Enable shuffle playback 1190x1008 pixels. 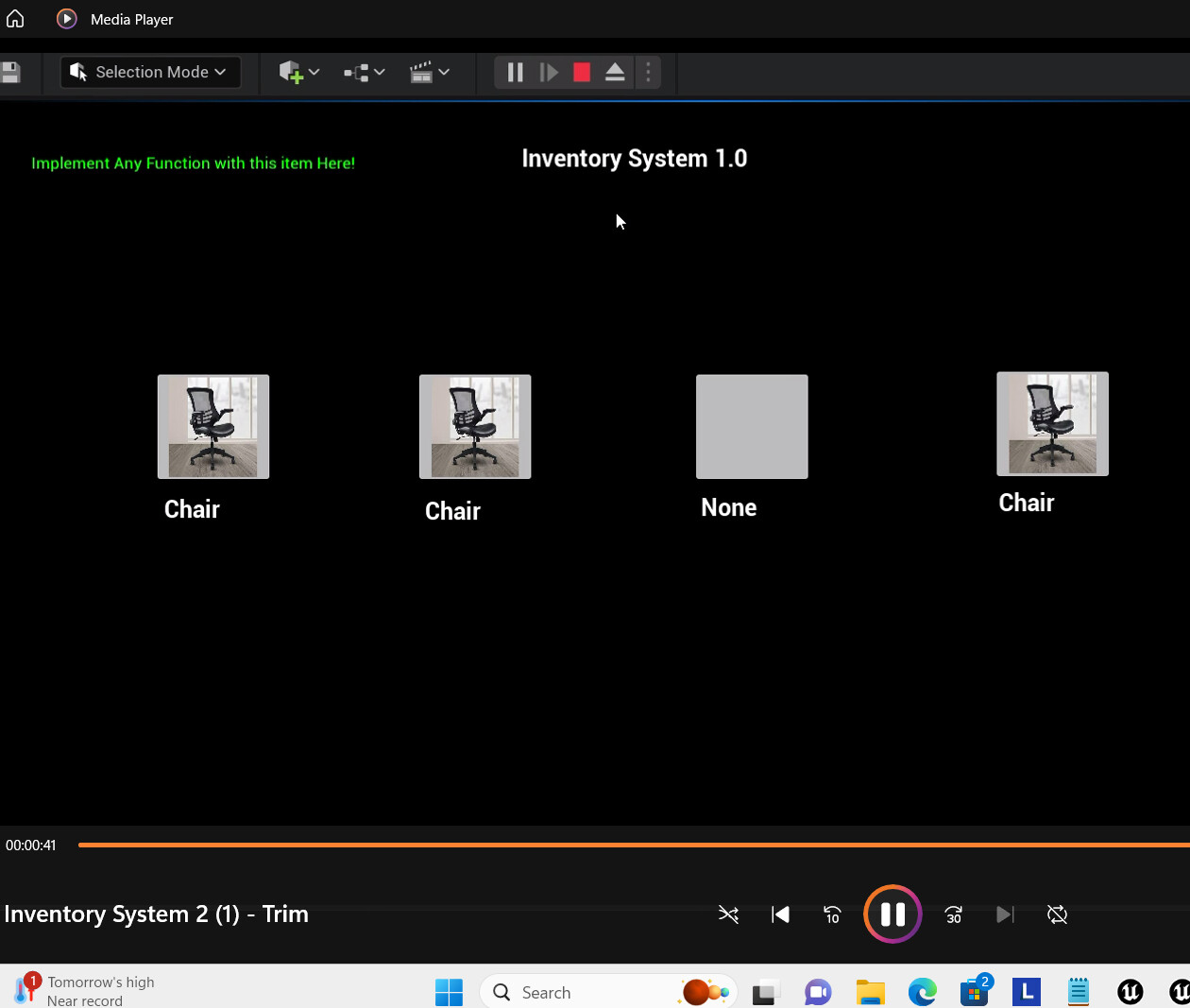pos(728,914)
